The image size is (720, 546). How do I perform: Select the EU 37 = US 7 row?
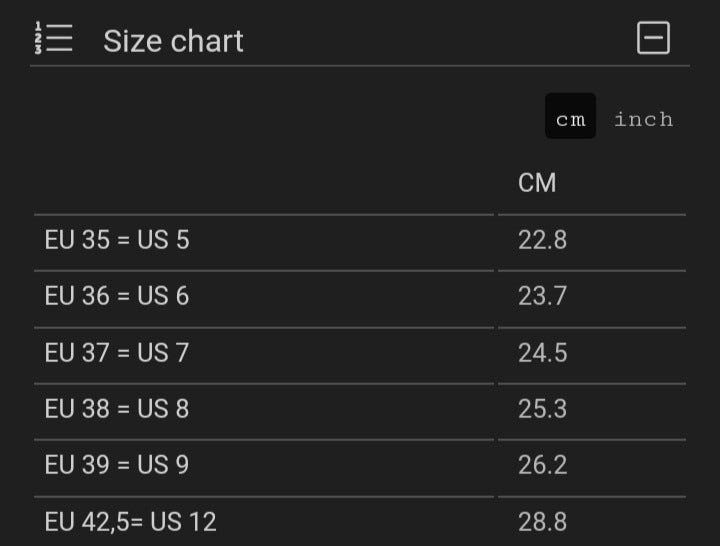(117, 352)
